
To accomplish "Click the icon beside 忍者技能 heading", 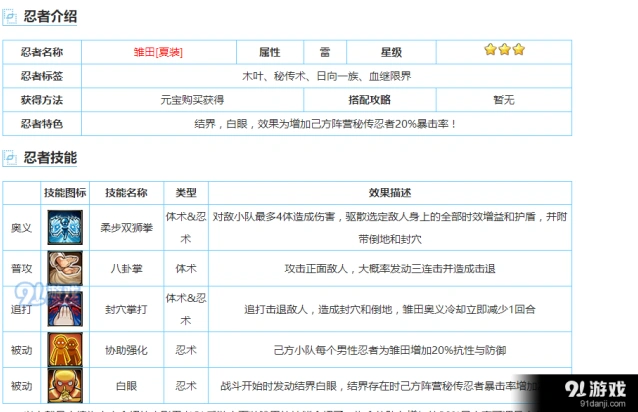I will [10, 158].
